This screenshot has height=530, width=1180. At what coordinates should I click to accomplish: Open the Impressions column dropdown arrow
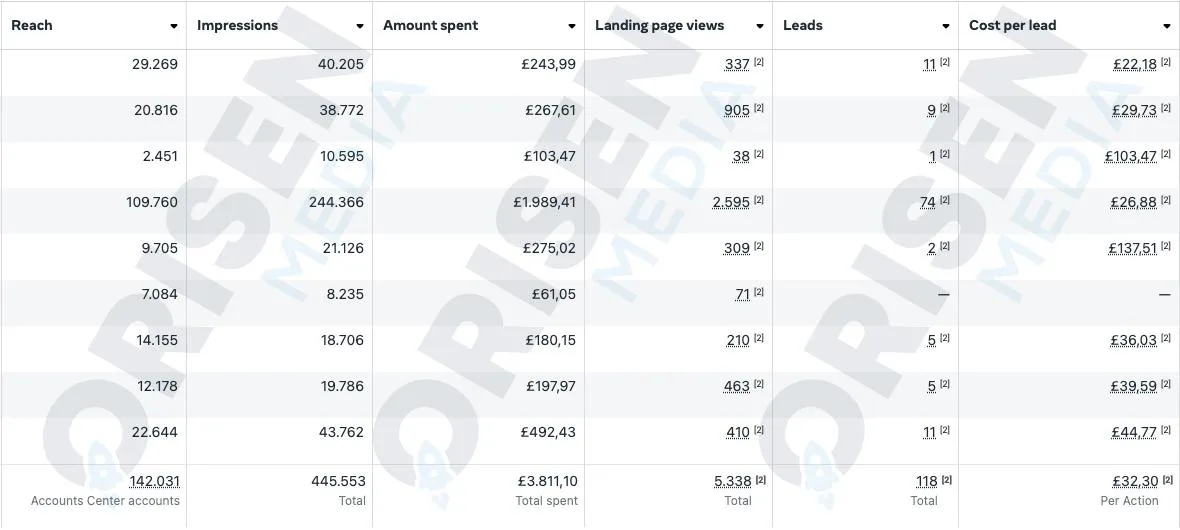[x=360, y=26]
